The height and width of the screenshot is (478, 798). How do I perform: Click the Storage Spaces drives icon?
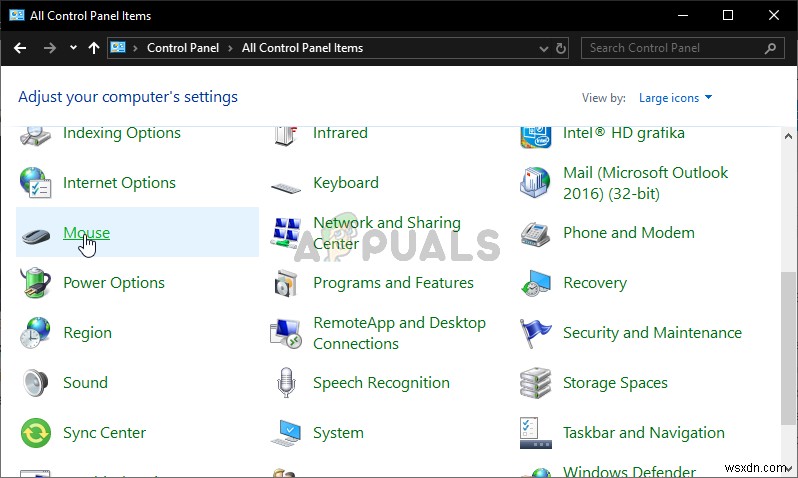click(x=536, y=383)
